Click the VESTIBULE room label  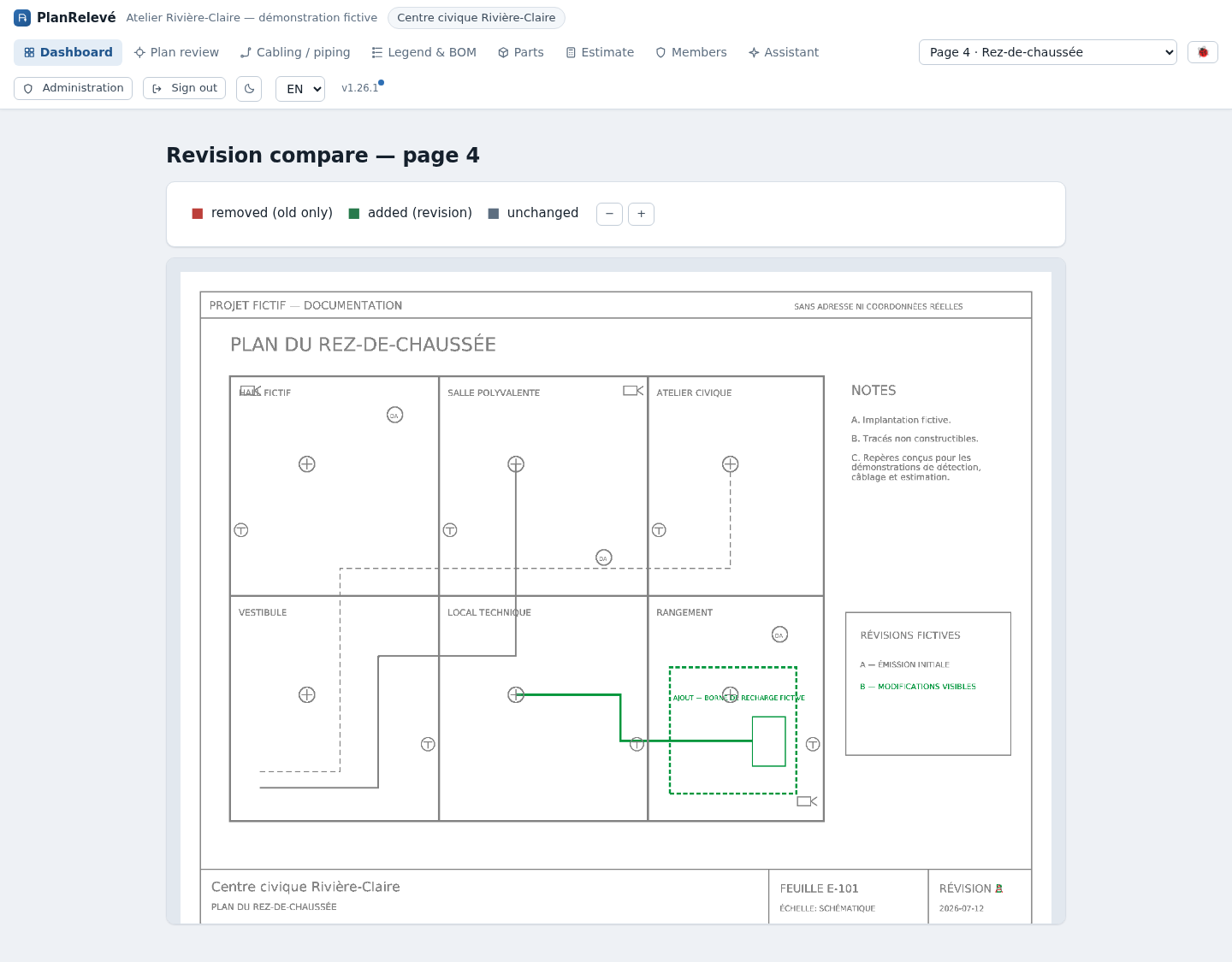pyautogui.click(x=263, y=612)
